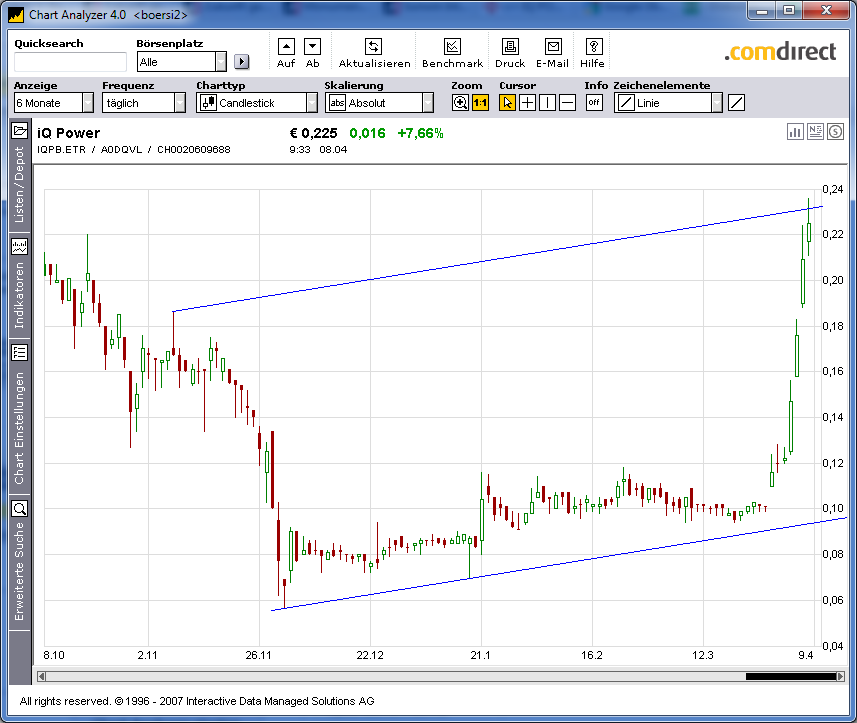Open Hilfe help icon
This screenshot has width=857, height=723.
593,47
